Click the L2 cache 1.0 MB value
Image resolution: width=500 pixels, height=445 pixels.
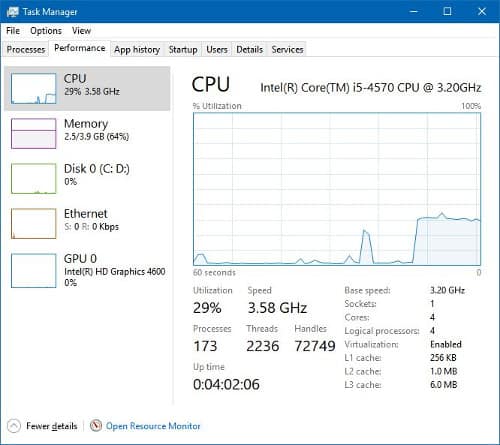(443, 371)
